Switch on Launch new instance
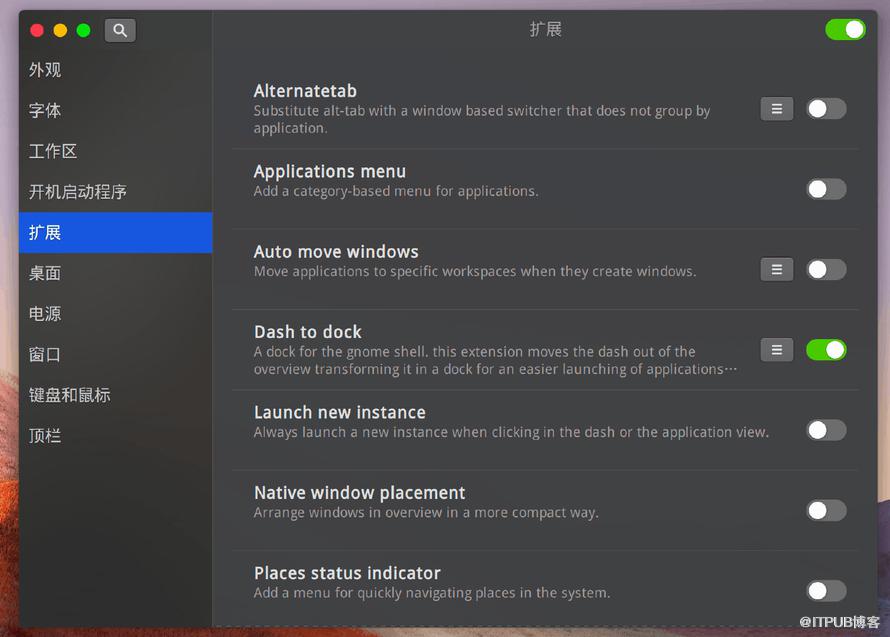The height and width of the screenshot is (637, 890). point(826,430)
